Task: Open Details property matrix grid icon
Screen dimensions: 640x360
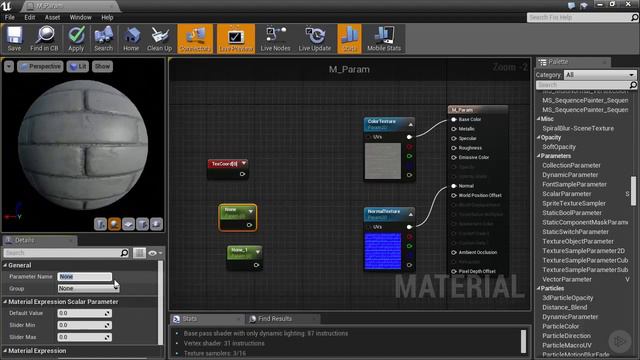Action: click(x=139, y=253)
